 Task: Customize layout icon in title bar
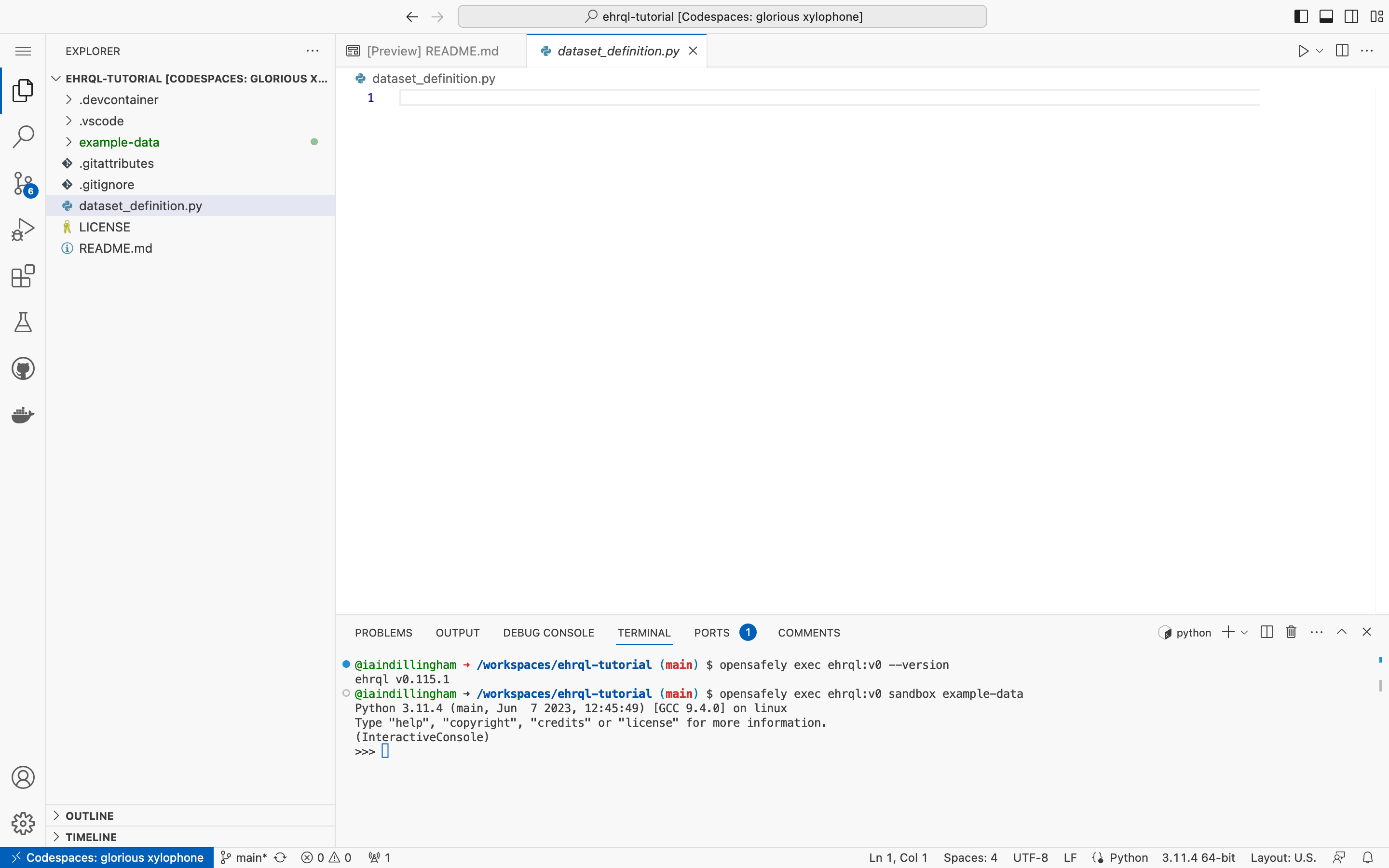pos(1376,17)
